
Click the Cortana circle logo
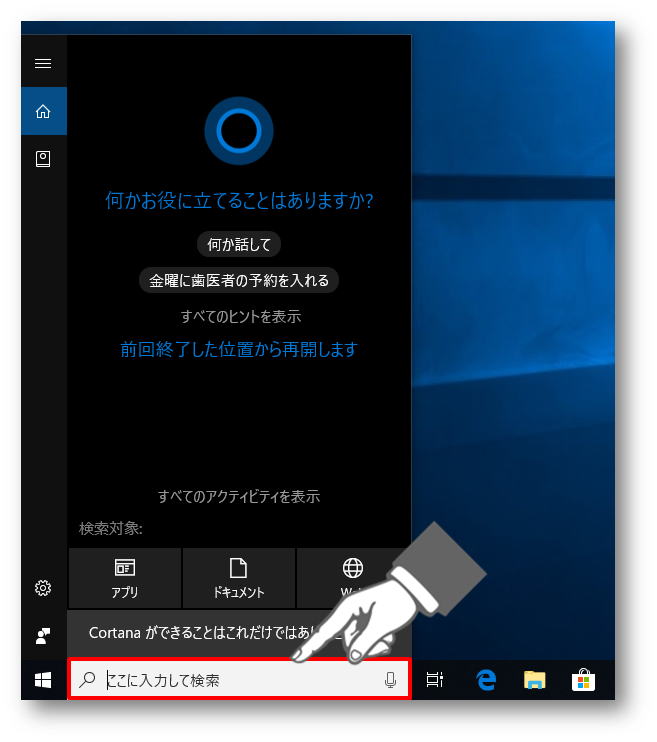pos(239,131)
